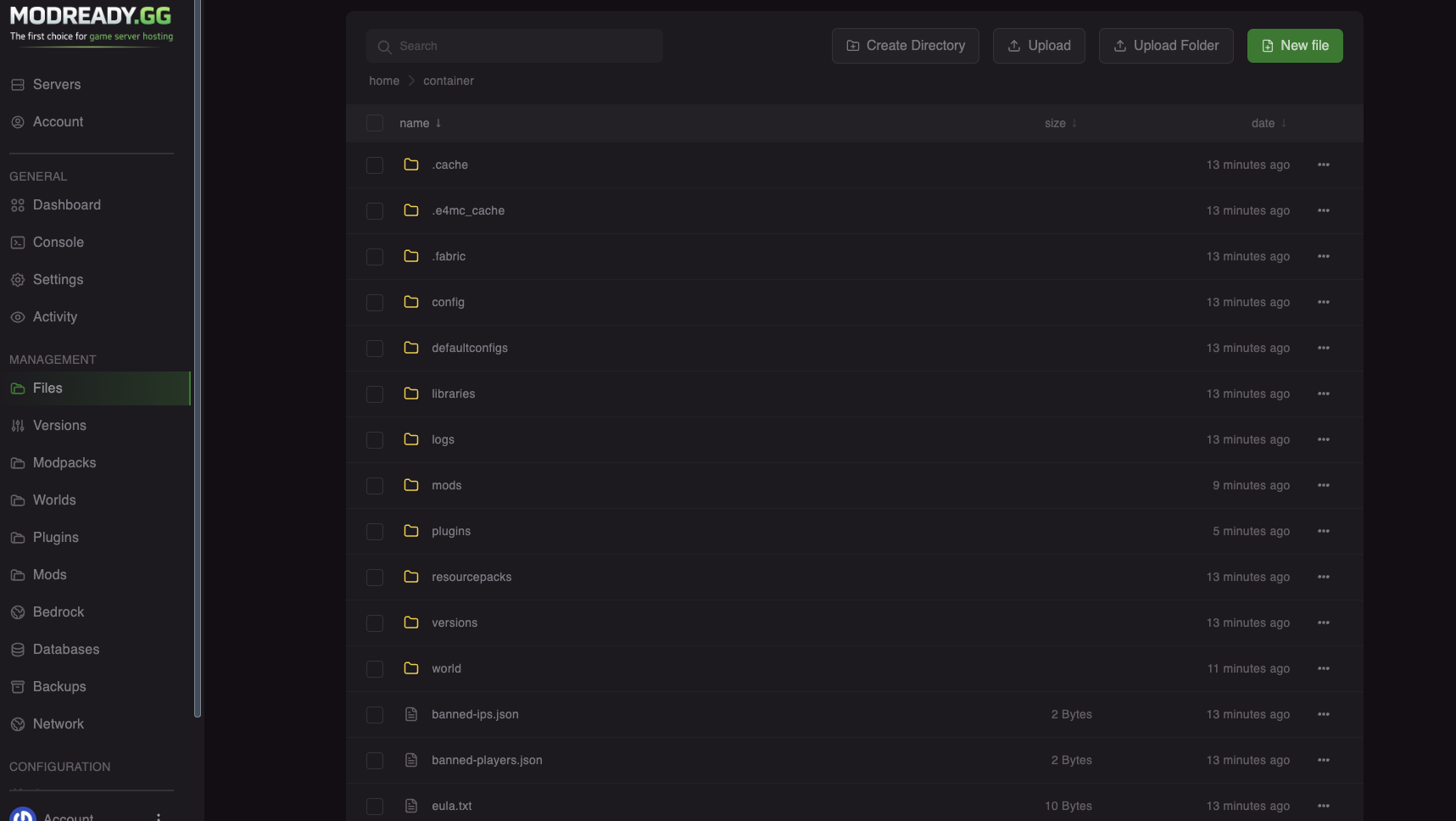Select the checkbox for eula.txt
The width and height of the screenshot is (1456, 821).
pyautogui.click(x=374, y=806)
